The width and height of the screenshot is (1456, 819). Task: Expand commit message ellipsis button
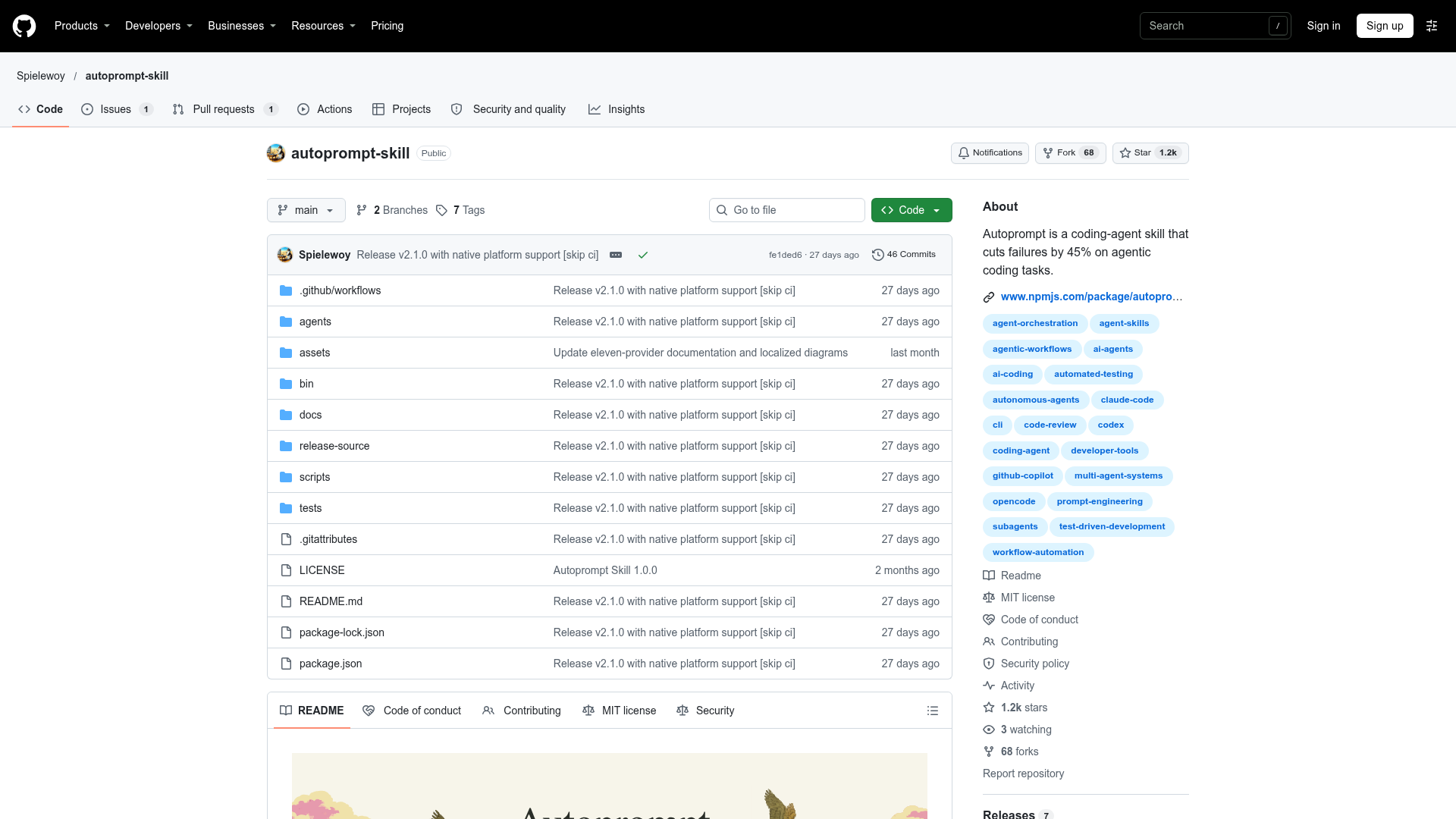click(x=616, y=255)
